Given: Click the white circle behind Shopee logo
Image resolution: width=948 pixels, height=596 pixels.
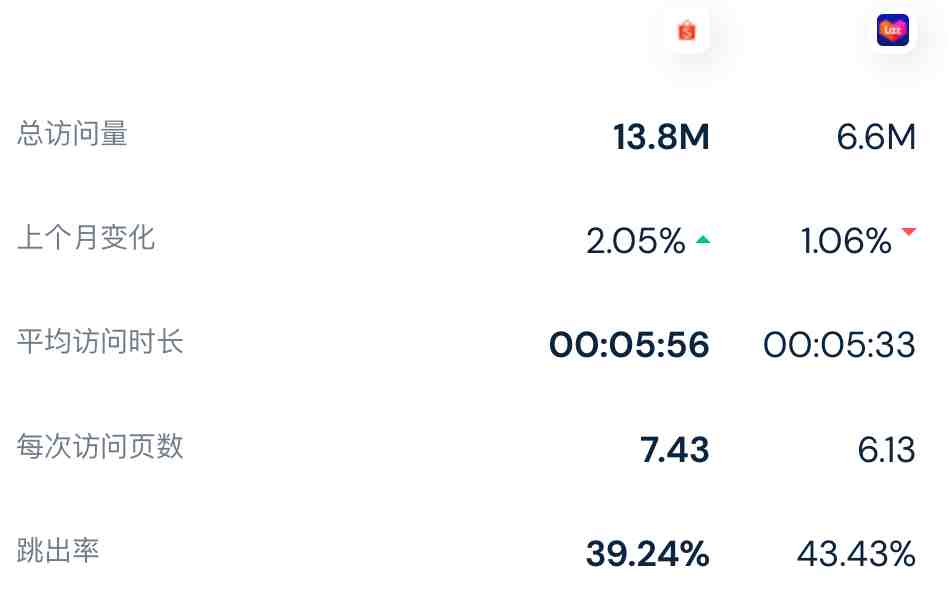Looking at the screenshot, I should 687,30.
